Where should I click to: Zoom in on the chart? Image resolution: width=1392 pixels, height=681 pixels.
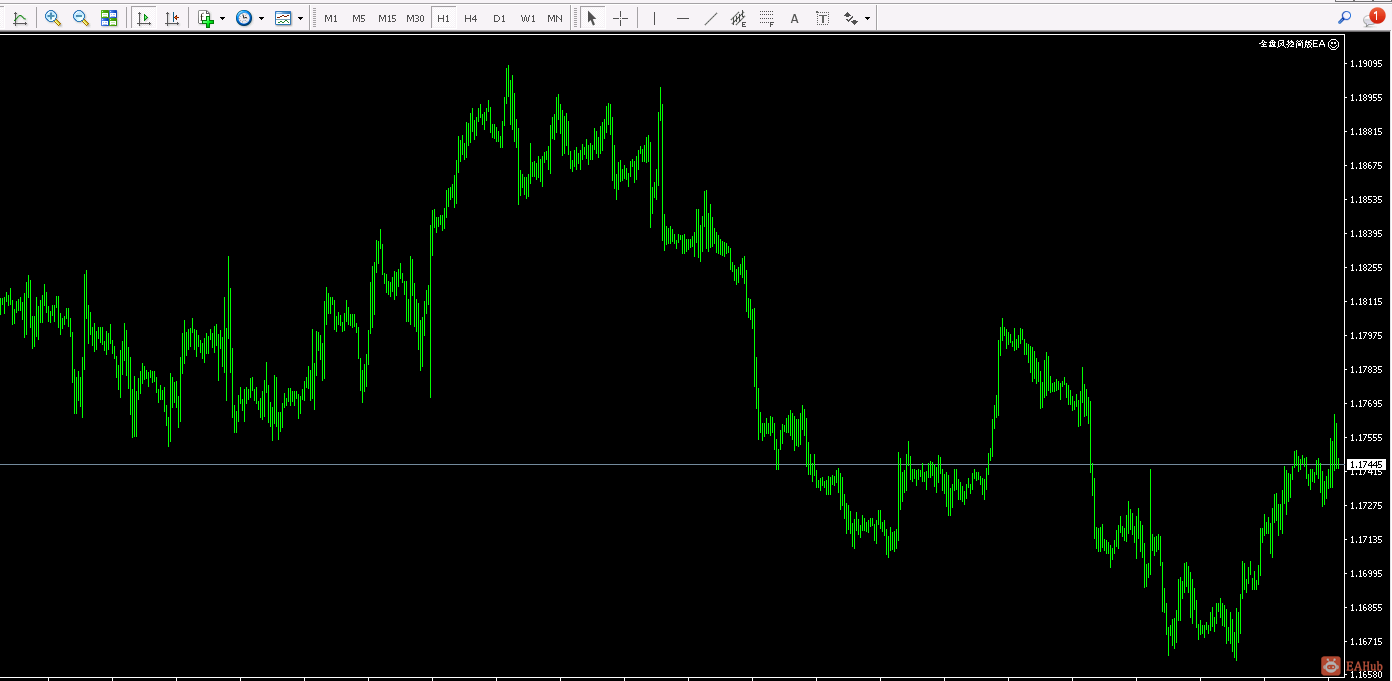[x=53, y=18]
